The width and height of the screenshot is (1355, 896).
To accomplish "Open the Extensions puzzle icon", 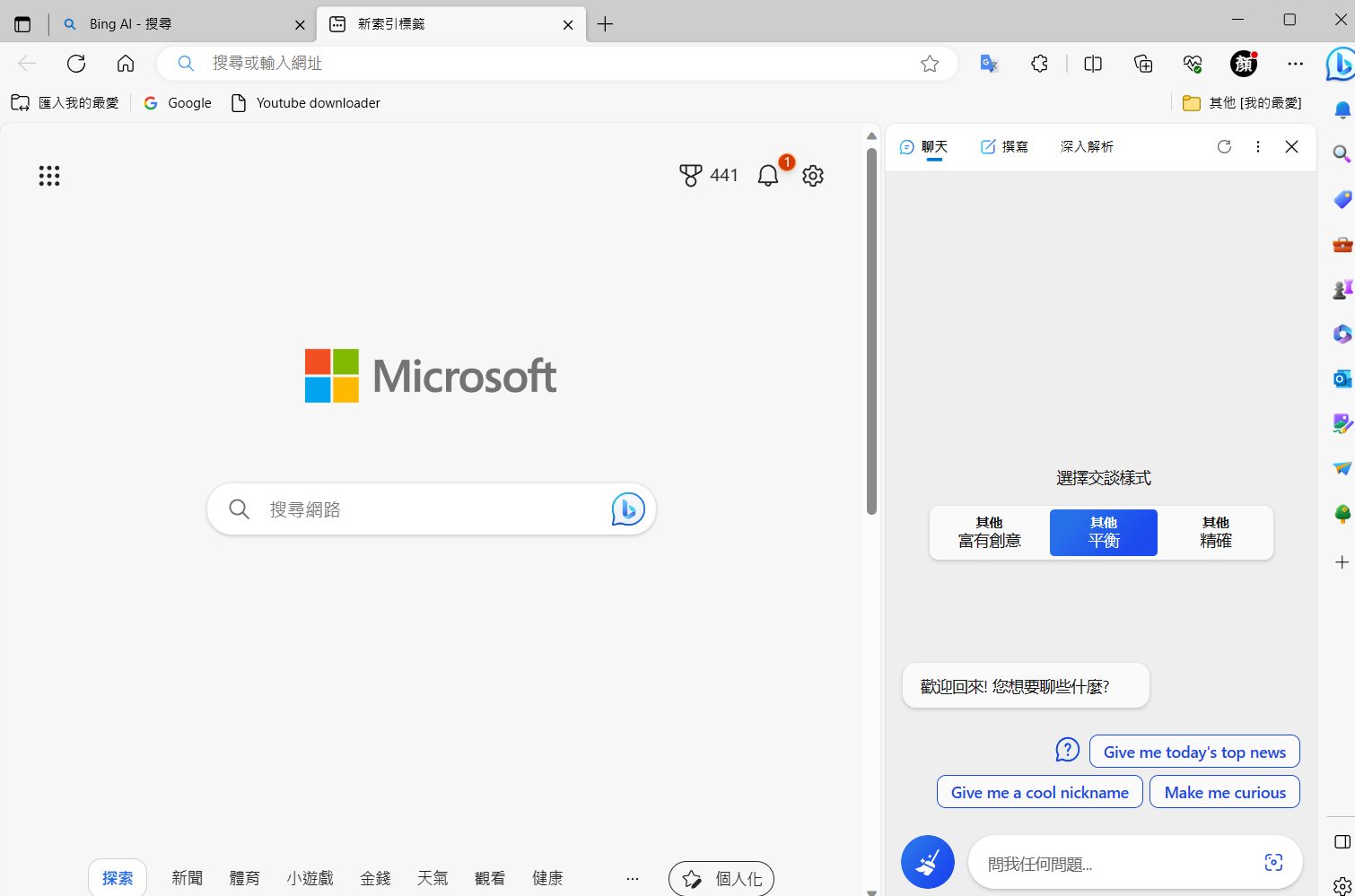I will tap(1039, 63).
